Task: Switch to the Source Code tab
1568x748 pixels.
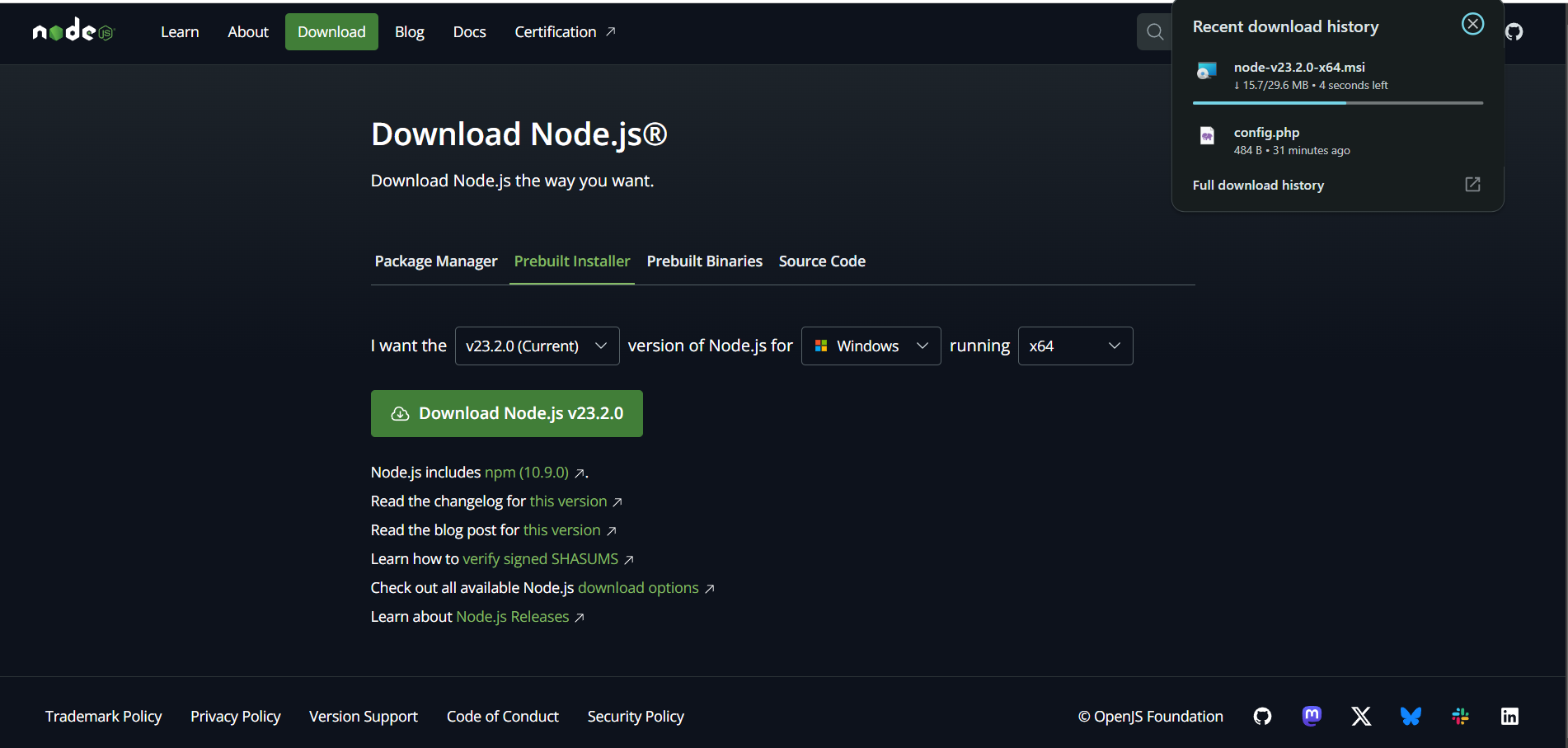Action: point(822,261)
